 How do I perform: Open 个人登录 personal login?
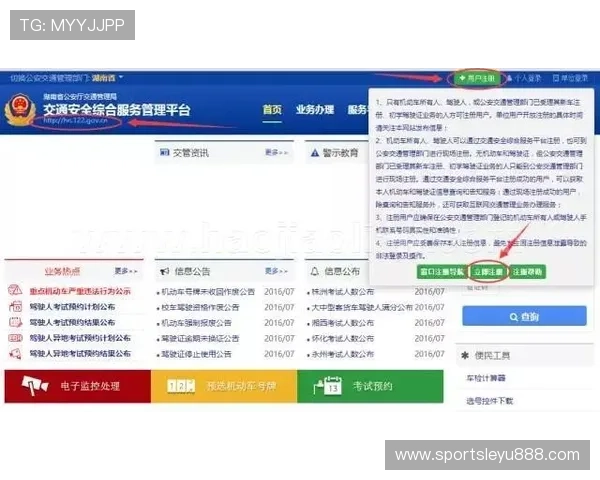click(x=524, y=78)
